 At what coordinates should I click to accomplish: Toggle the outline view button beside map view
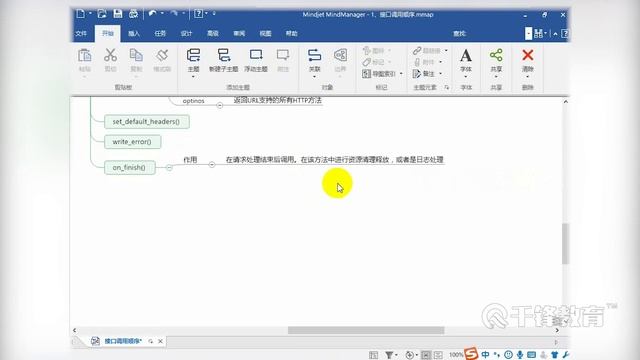tap(438, 355)
